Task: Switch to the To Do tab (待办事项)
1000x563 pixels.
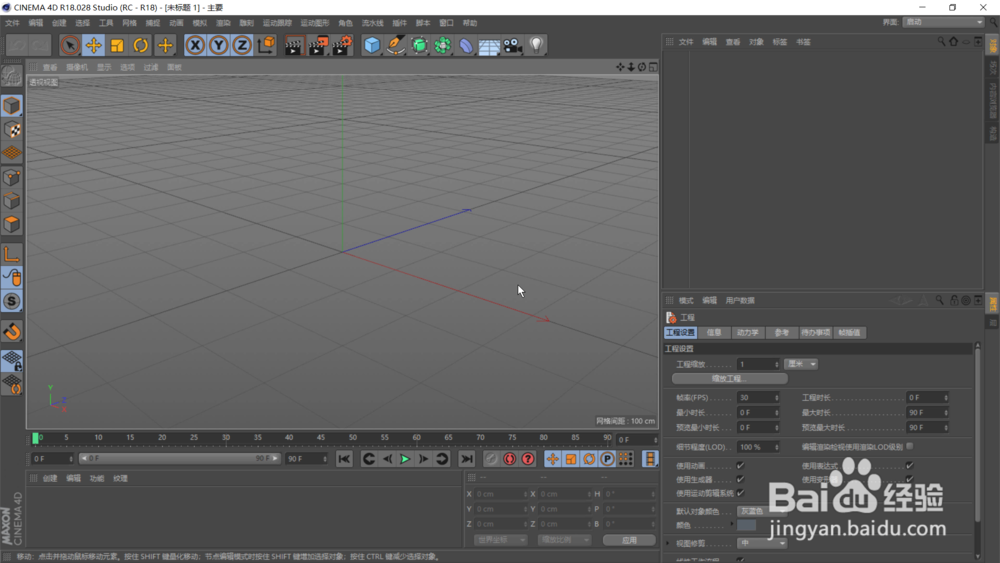Action: click(816, 333)
